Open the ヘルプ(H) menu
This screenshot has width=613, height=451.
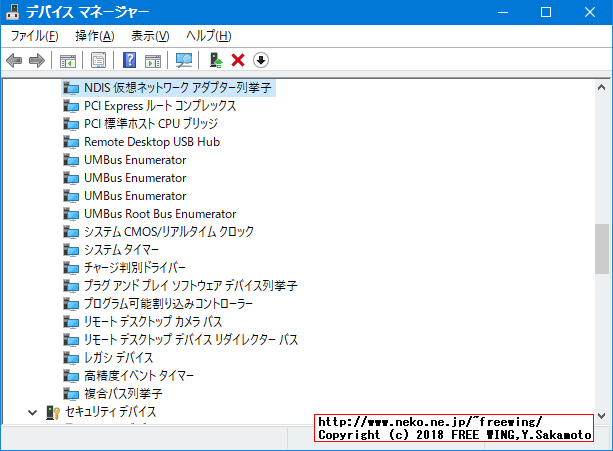point(208,36)
